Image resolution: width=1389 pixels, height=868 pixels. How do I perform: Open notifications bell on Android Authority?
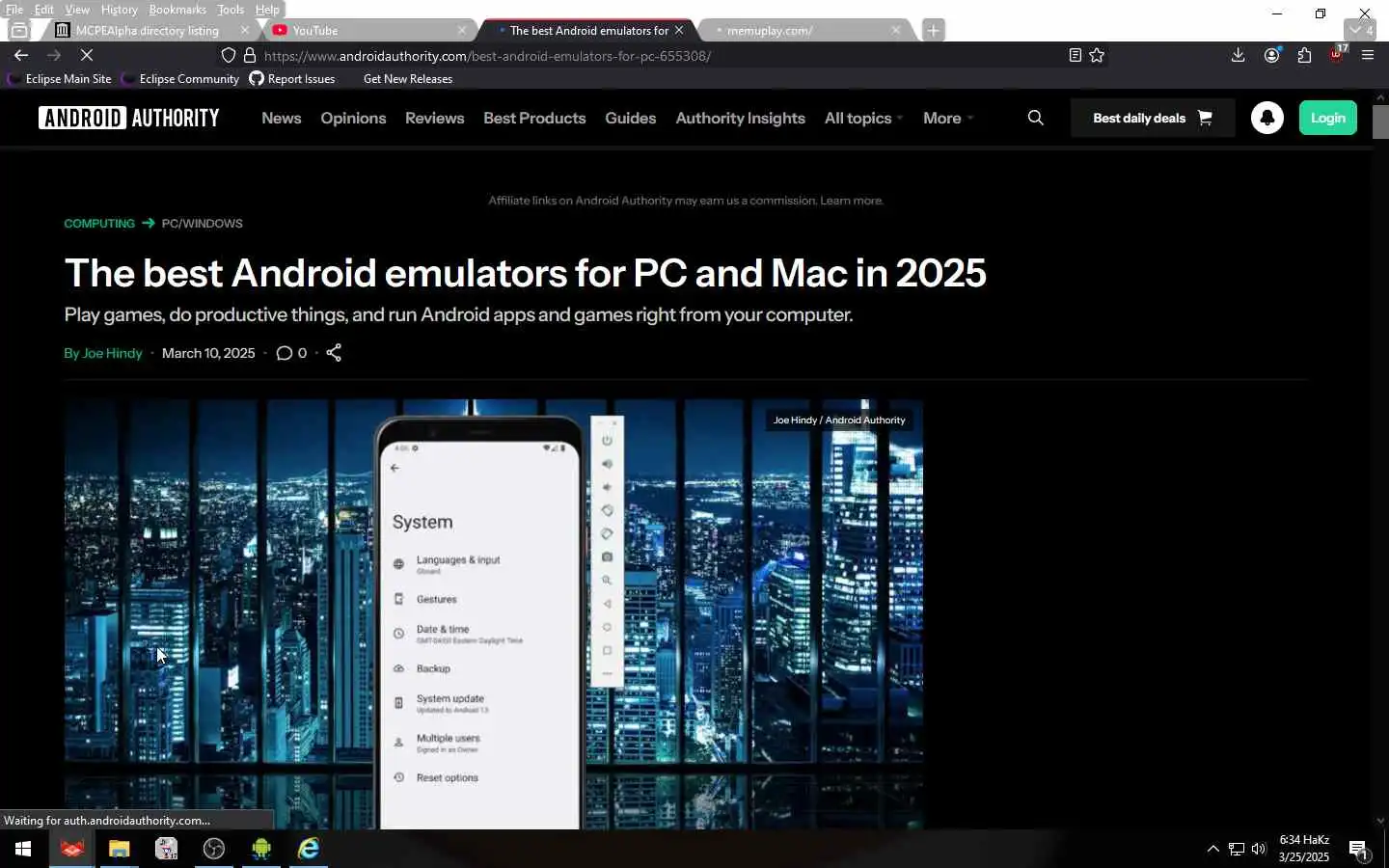click(1266, 118)
